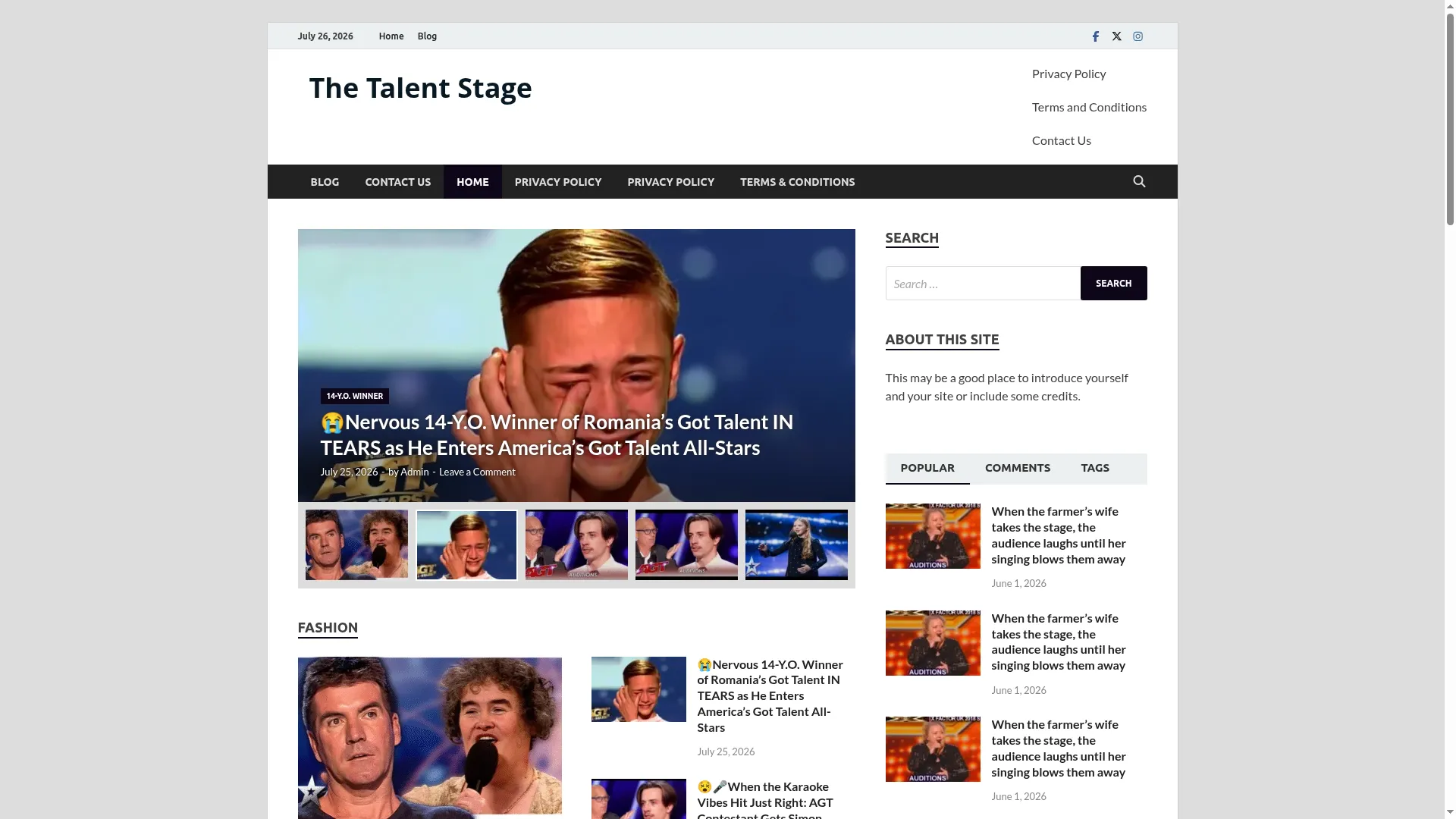The image size is (1456, 819).
Task: Open Contact Us header link
Action: coord(1061,140)
